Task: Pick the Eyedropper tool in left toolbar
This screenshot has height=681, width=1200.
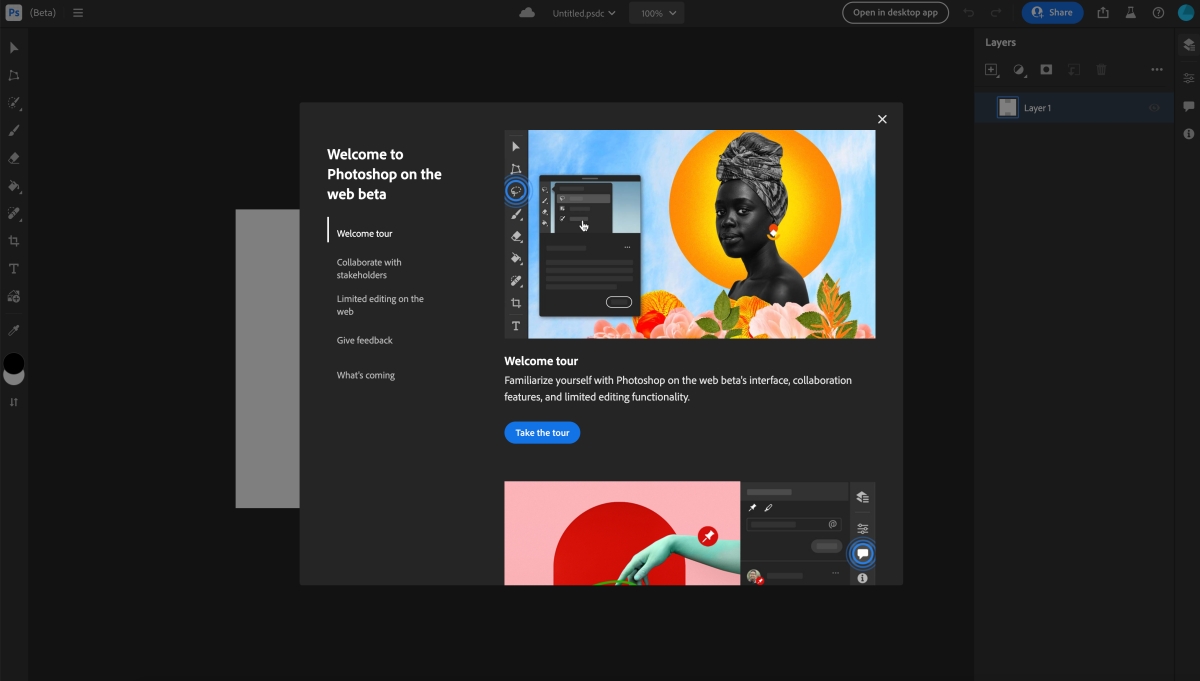Action: point(14,329)
